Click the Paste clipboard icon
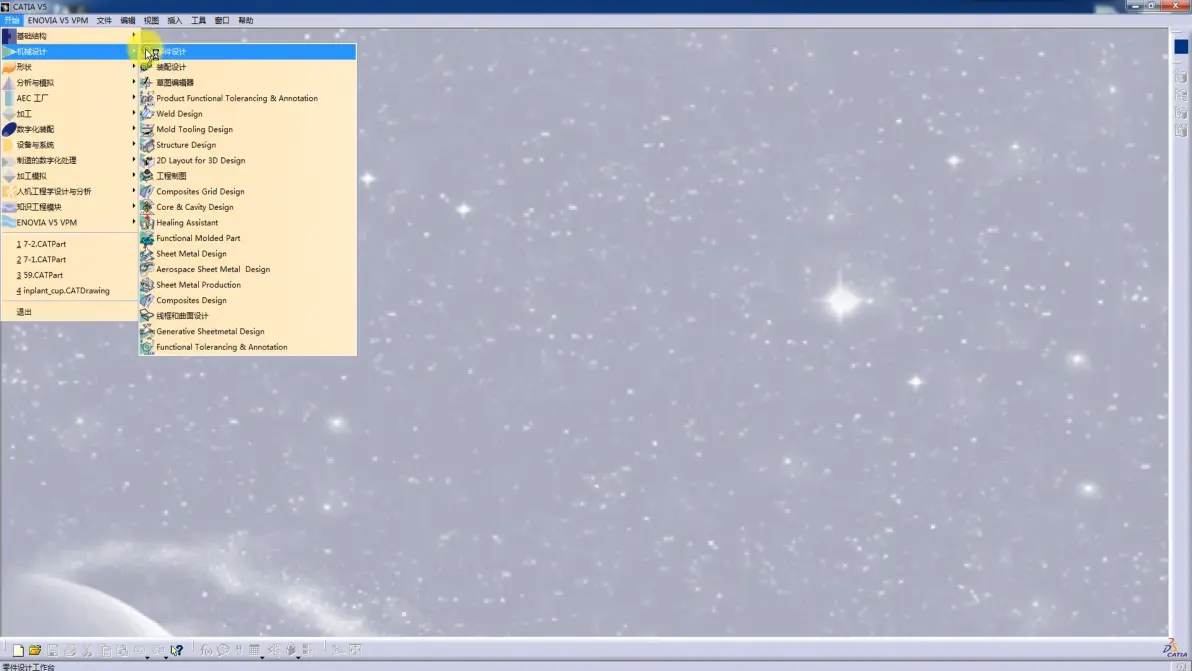Screen dimensions: 1192x671 tap(122, 650)
